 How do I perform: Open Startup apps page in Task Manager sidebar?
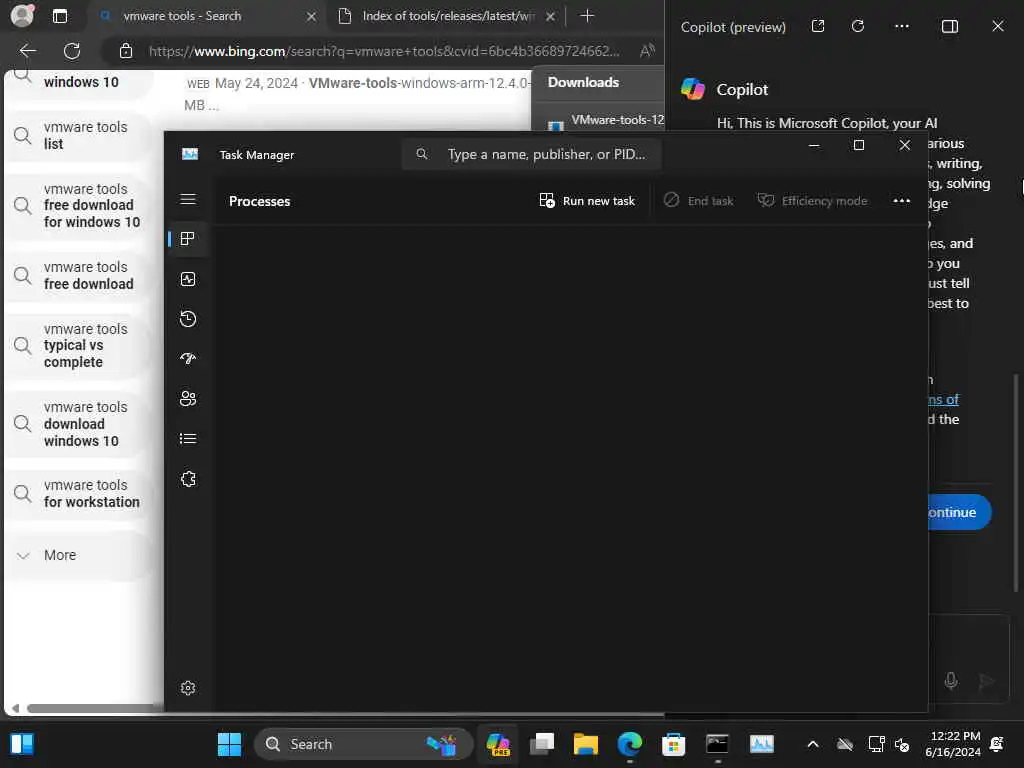click(188, 359)
